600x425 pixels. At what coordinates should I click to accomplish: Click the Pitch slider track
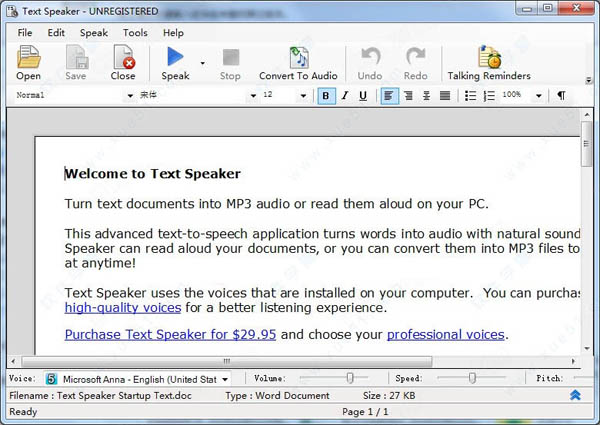tap(583, 378)
